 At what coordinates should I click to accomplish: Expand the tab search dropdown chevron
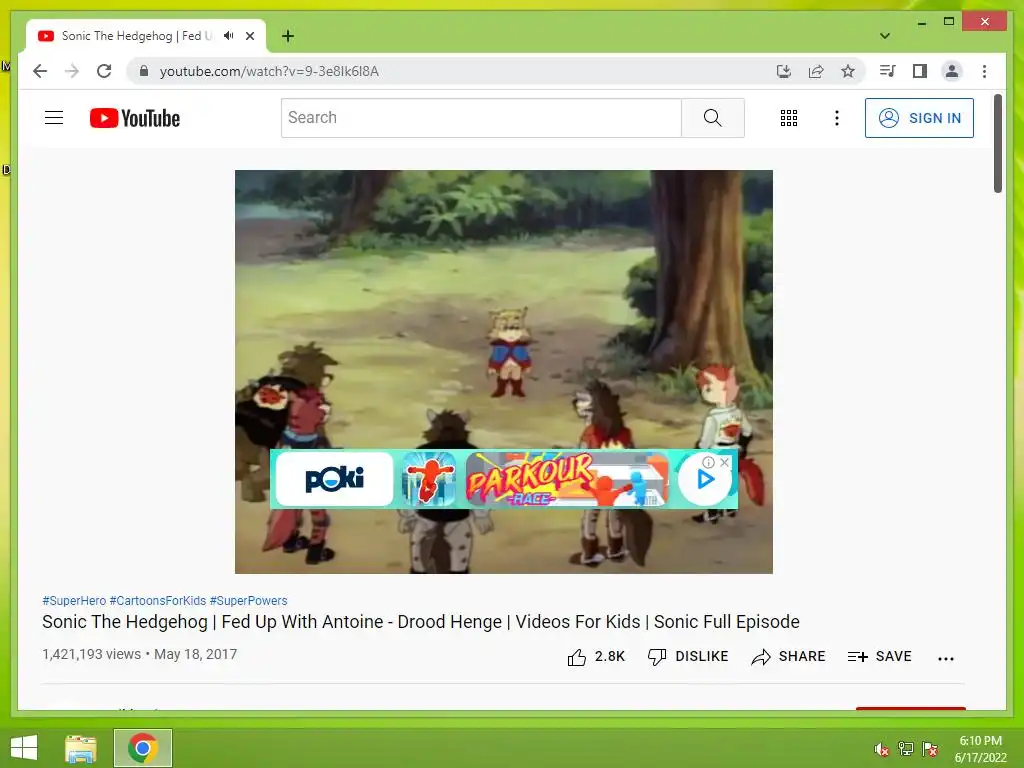click(885, 36)
